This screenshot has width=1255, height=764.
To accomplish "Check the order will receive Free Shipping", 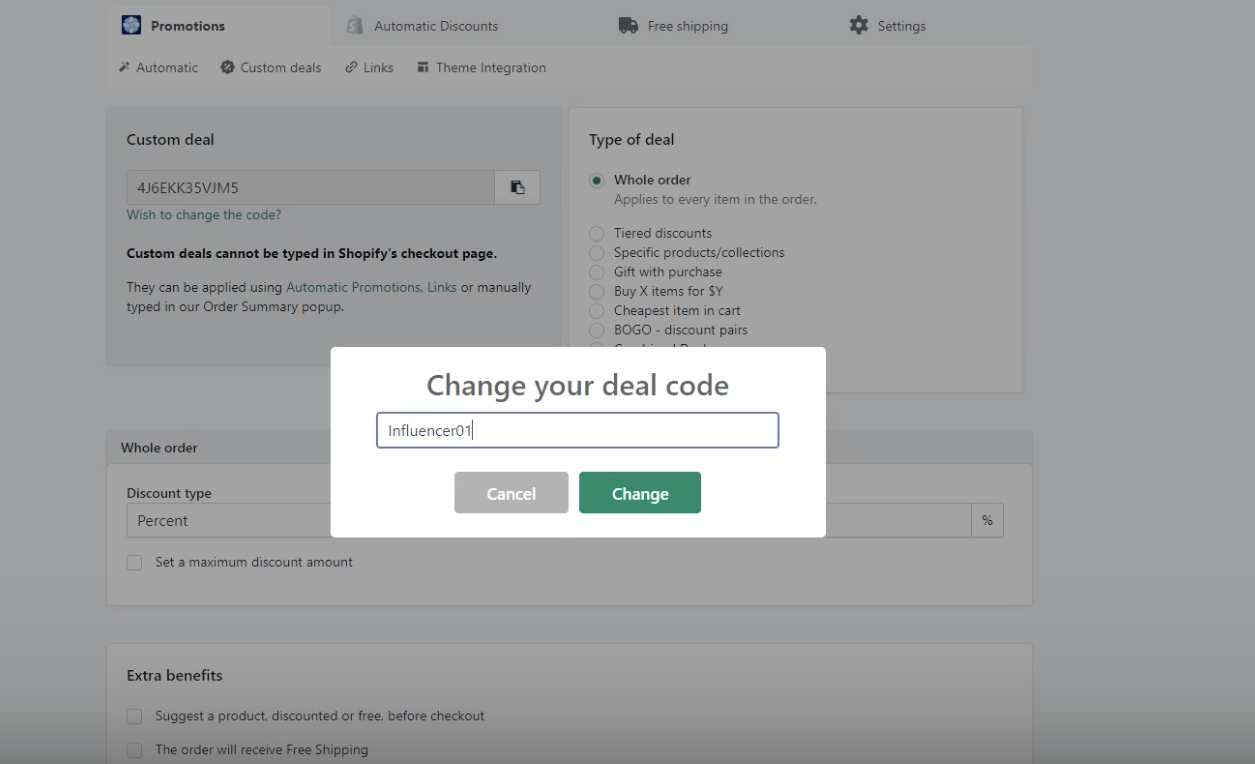I will [134, 750].
